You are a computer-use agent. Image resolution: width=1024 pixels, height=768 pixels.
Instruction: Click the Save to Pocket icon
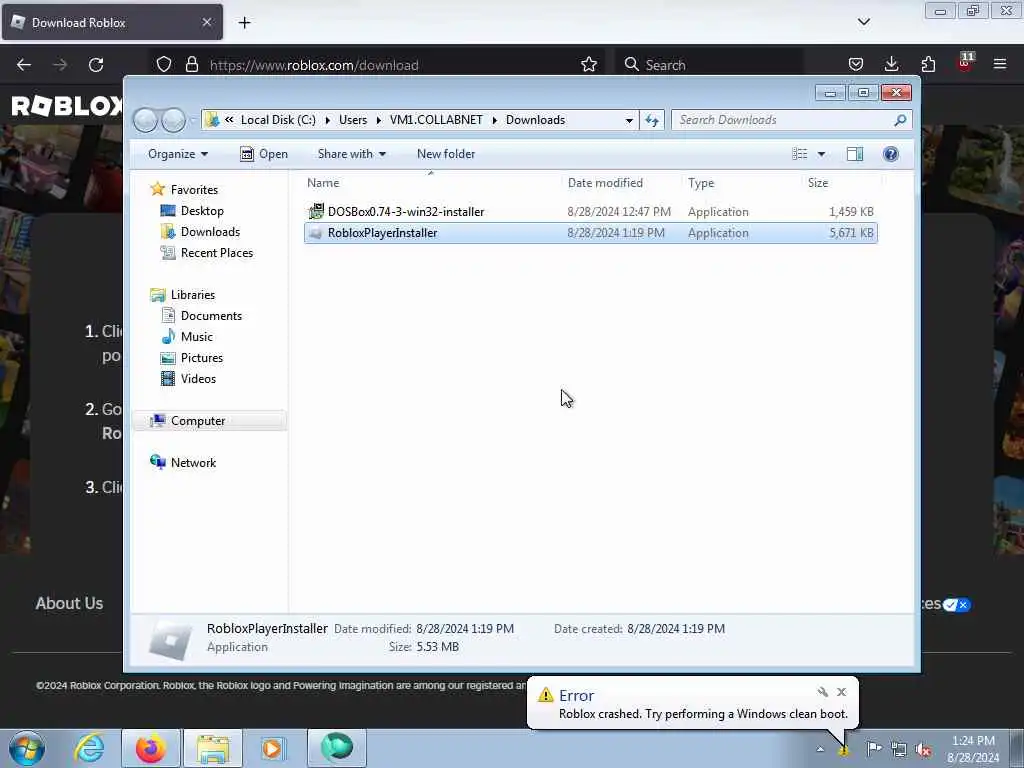856,64
